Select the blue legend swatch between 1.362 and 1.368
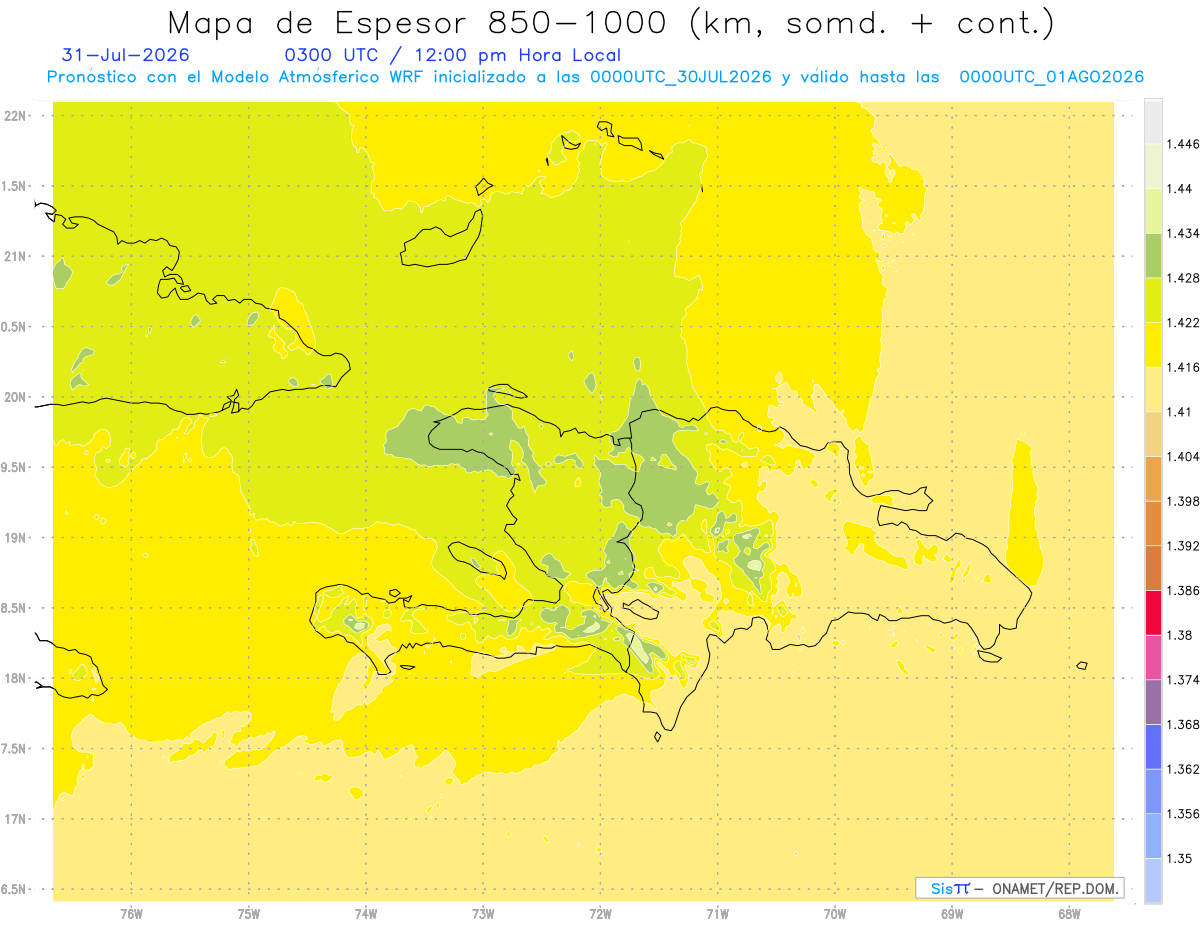 pos(1153,747)
